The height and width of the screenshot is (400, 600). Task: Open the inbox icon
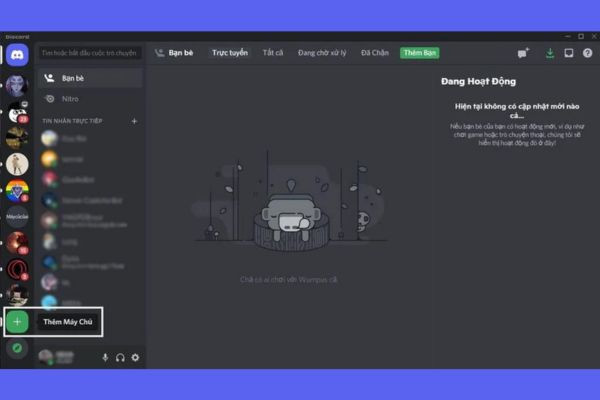click(x=569, y=53)
